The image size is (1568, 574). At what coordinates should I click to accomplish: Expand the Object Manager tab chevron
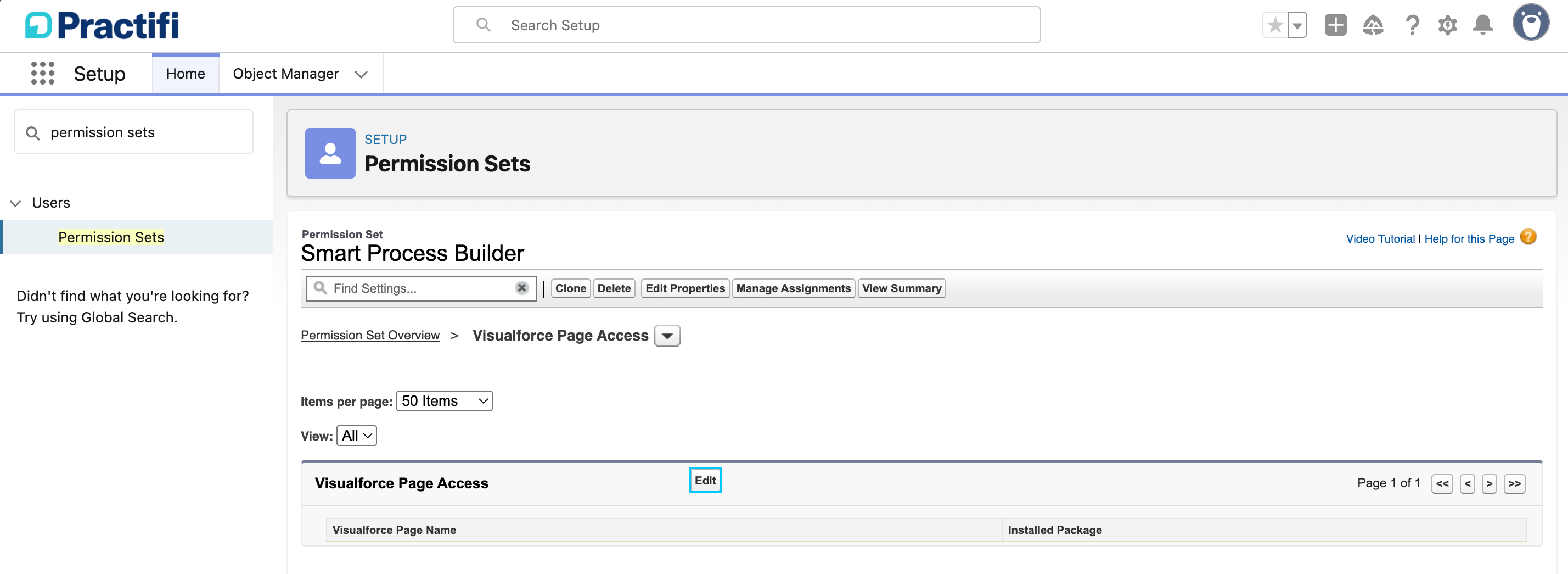(361, 74)
